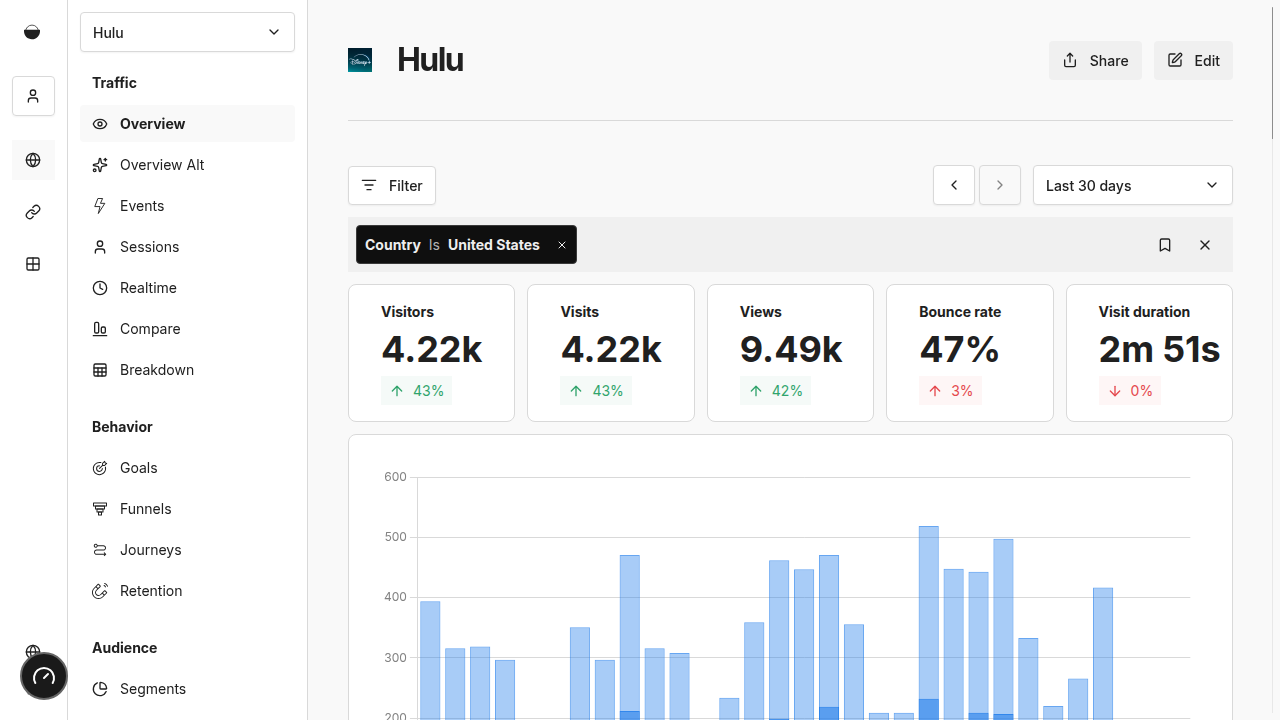The width and height of the screenshot is (1280, 720).
Task: Click the globe icon above the speedometer button
Action: 33,652
